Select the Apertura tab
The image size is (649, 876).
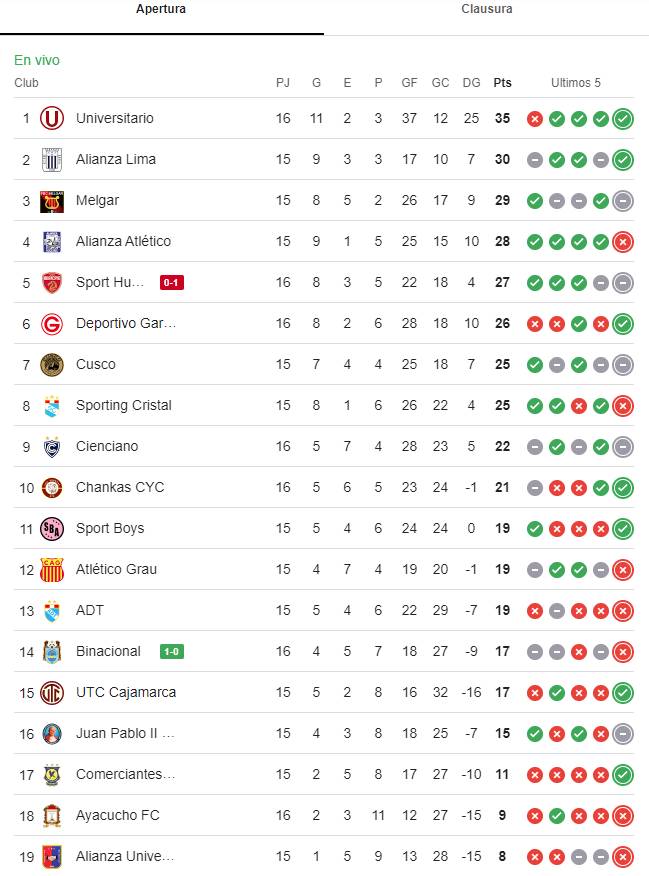click(161, 9)
